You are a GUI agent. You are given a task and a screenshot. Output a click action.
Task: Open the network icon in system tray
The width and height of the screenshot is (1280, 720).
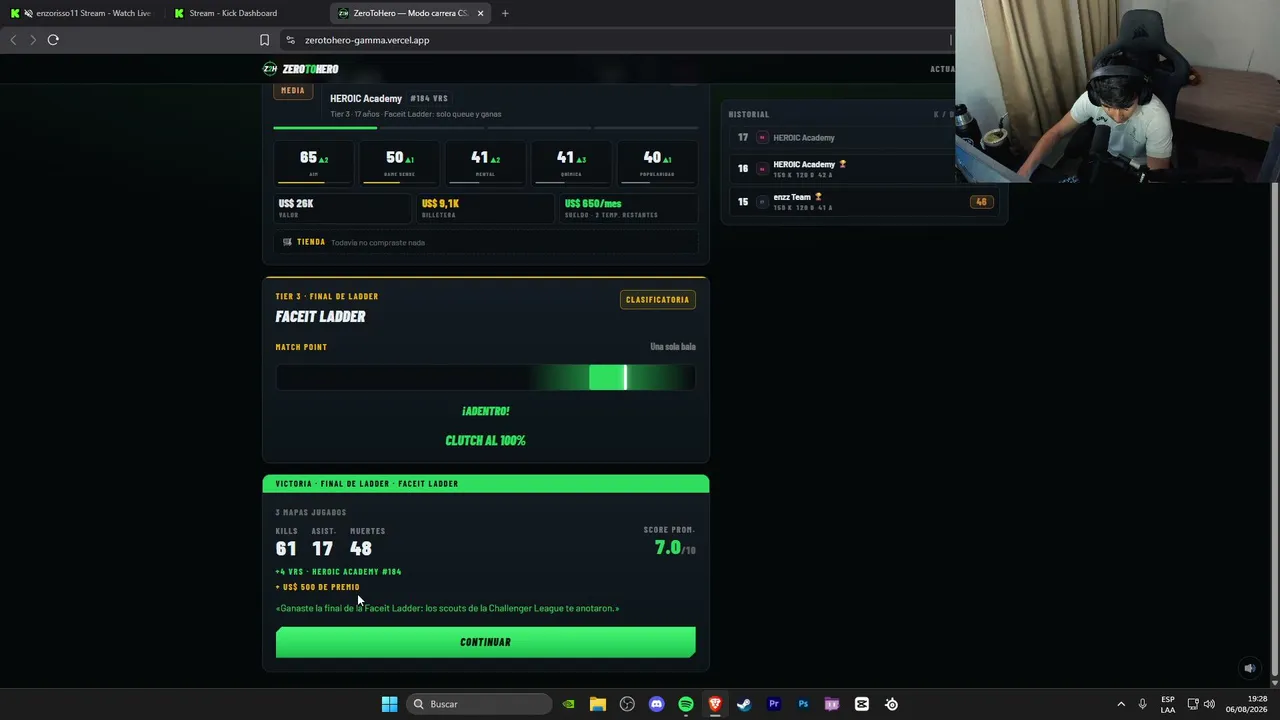click(1193, 704)
